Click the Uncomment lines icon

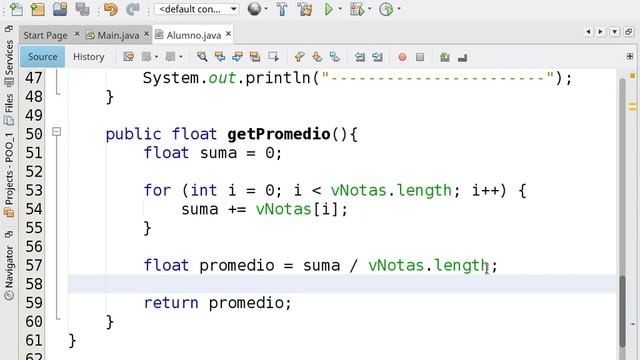462,58
